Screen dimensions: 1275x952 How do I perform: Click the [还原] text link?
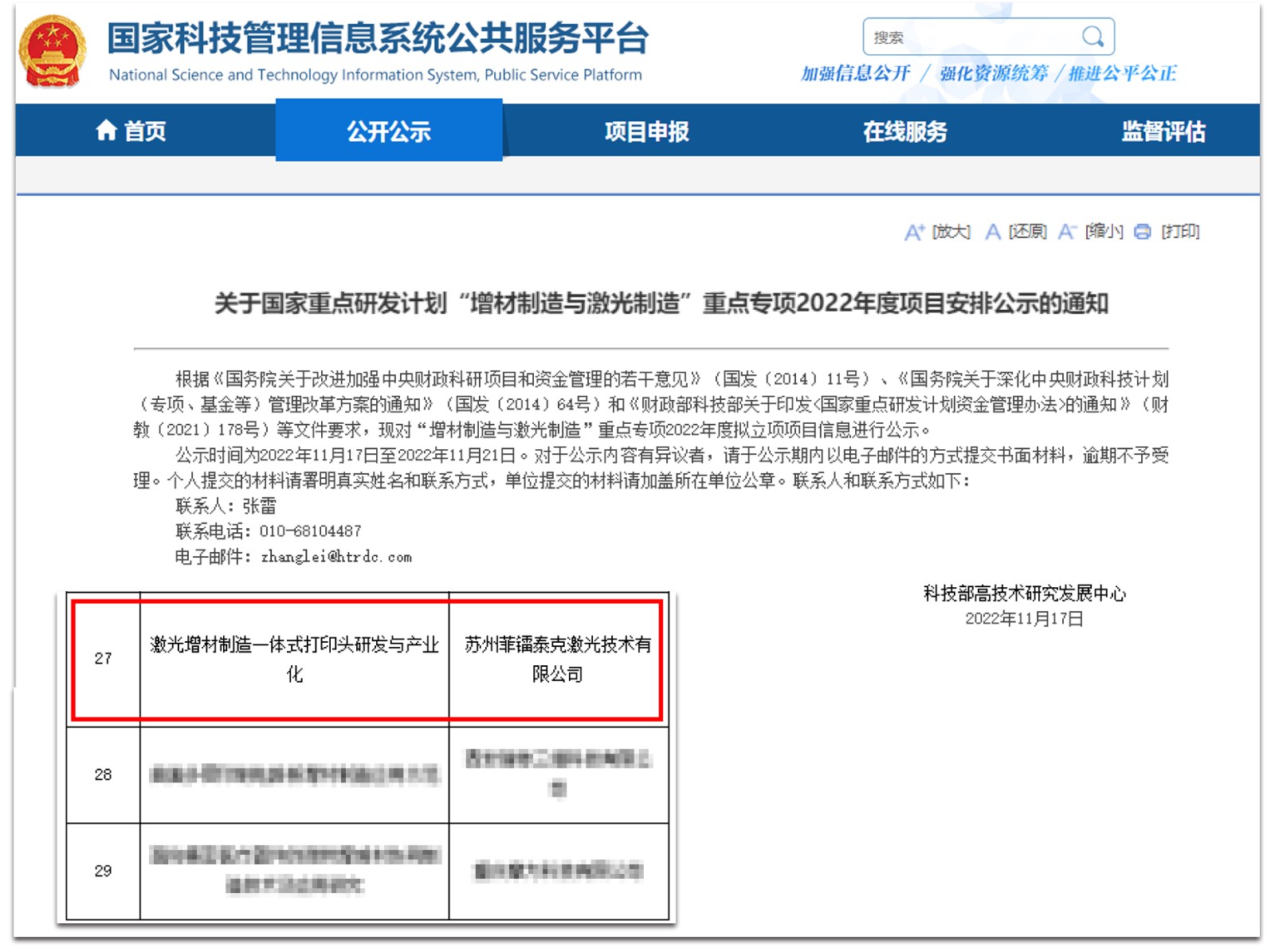point(1027,232)
